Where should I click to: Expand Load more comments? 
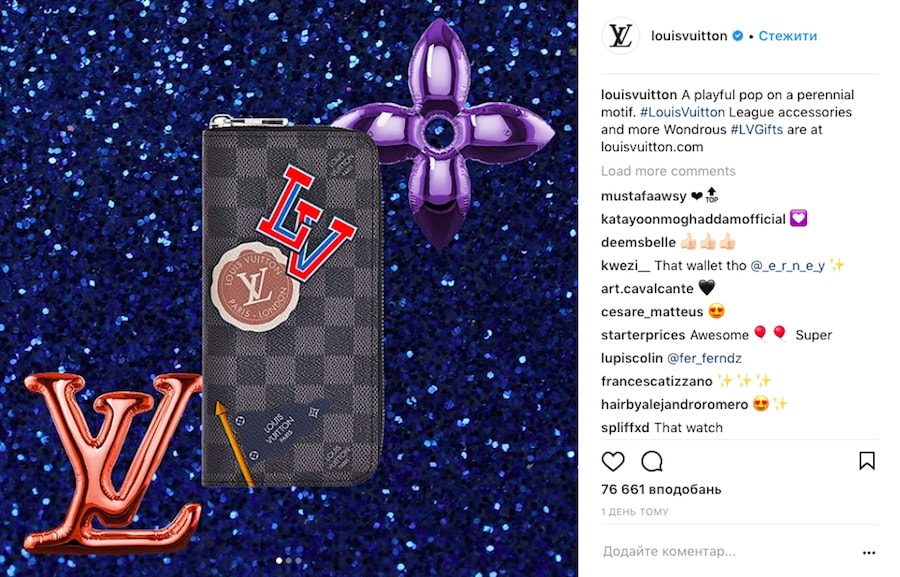coord(668,171)
